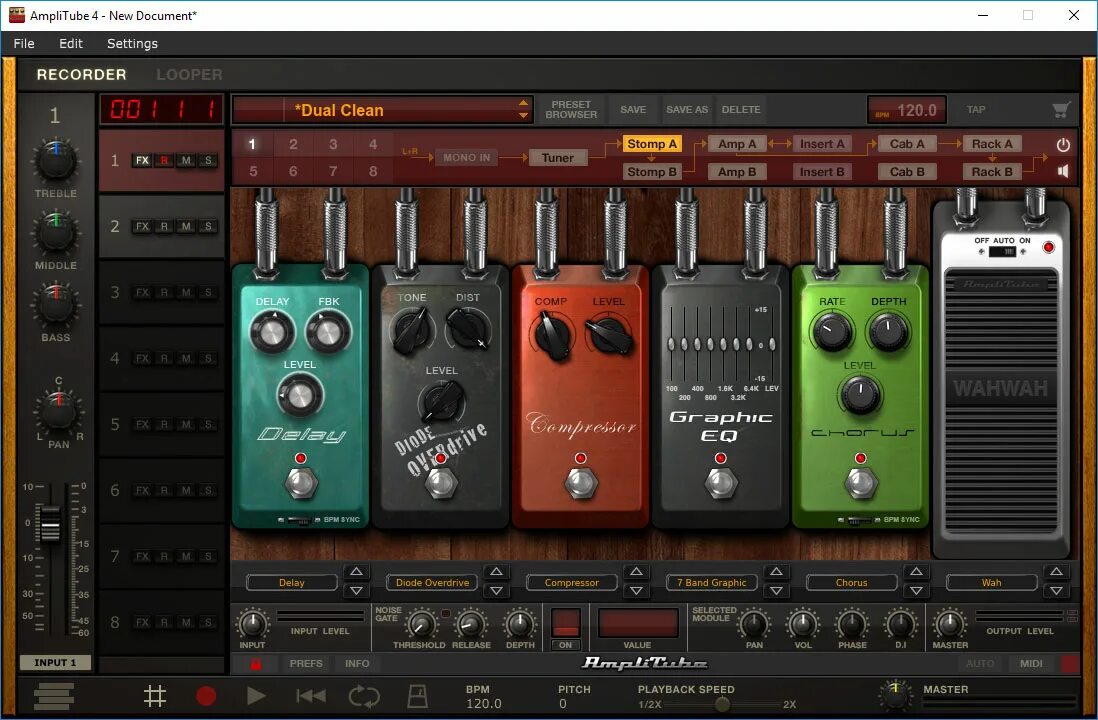Open the shopping cart icon
This screenshot has height=720, width=1098.
point(1061,109)
